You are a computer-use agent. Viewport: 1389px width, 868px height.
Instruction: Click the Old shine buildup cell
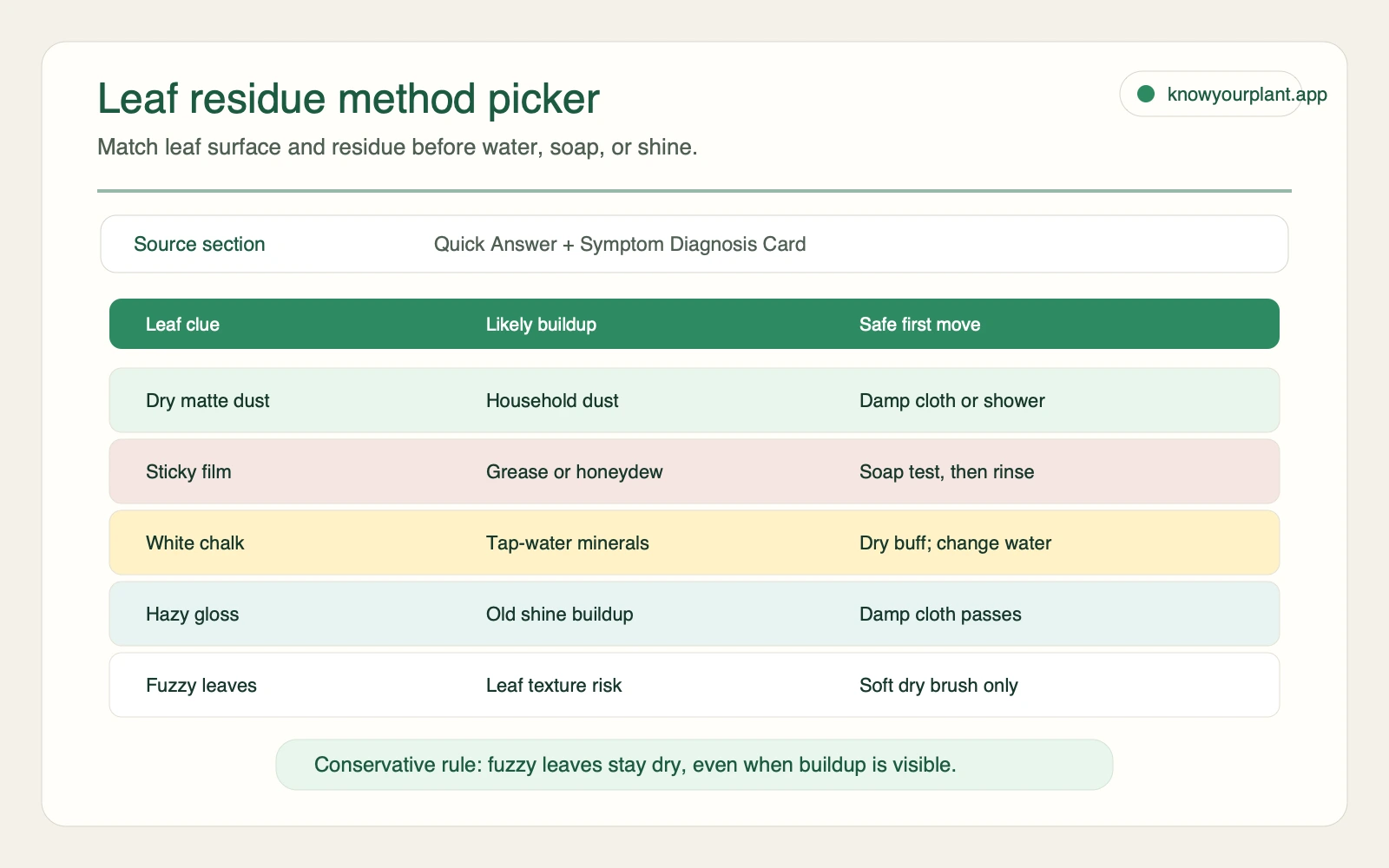click(559, 615)
